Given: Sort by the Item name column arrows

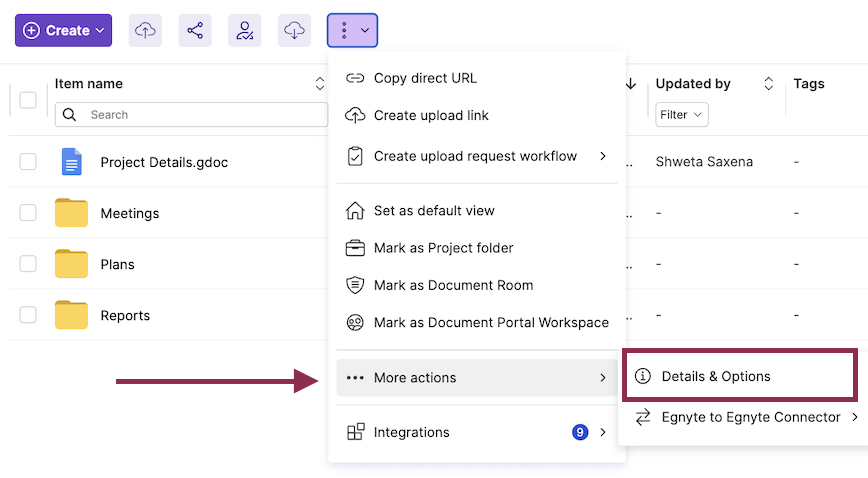Looking at the screenshot, I should [x=320, y=84].
